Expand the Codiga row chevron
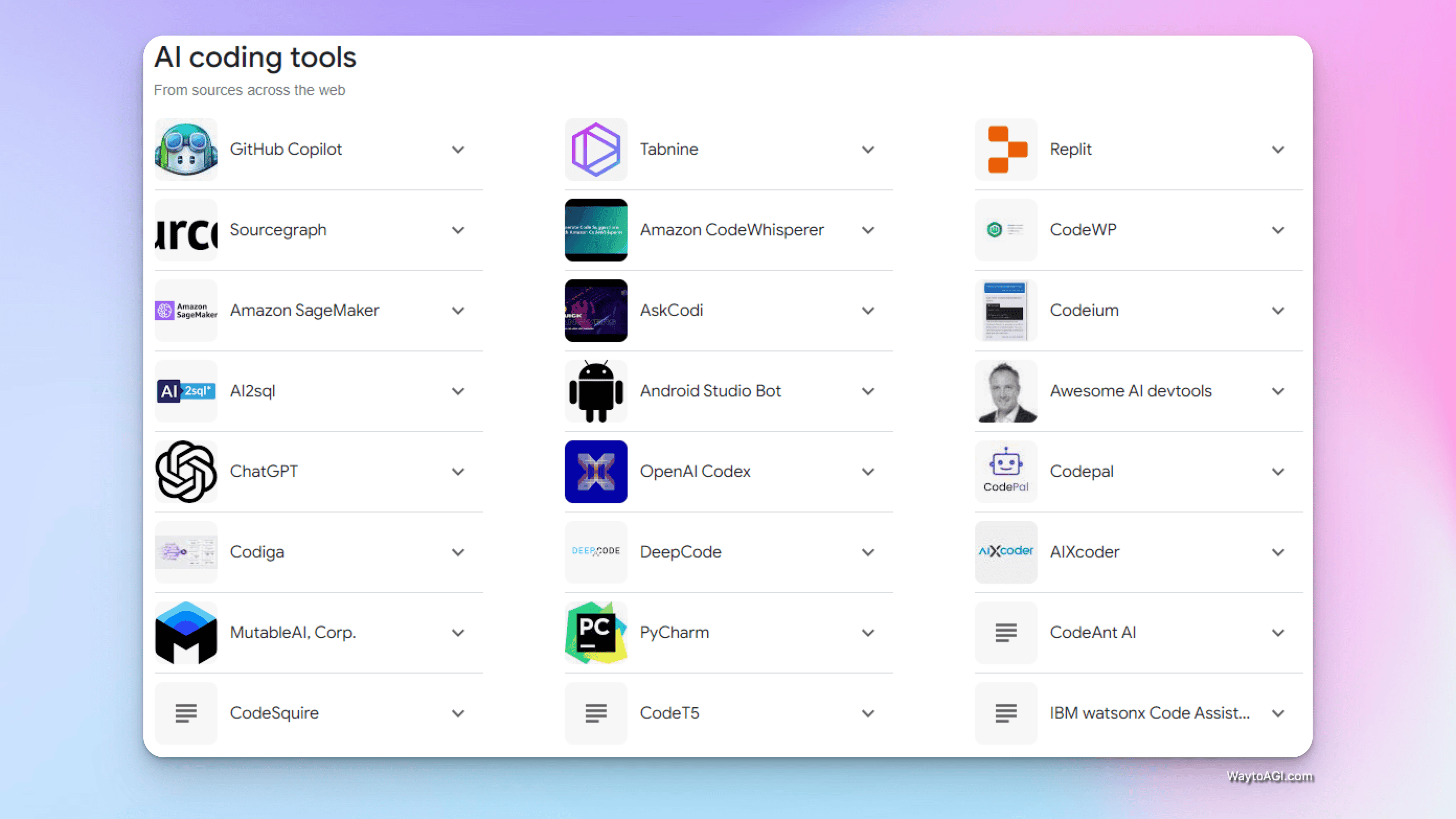The height and width of the screenshot is (819, 1456). coord(458,552)
